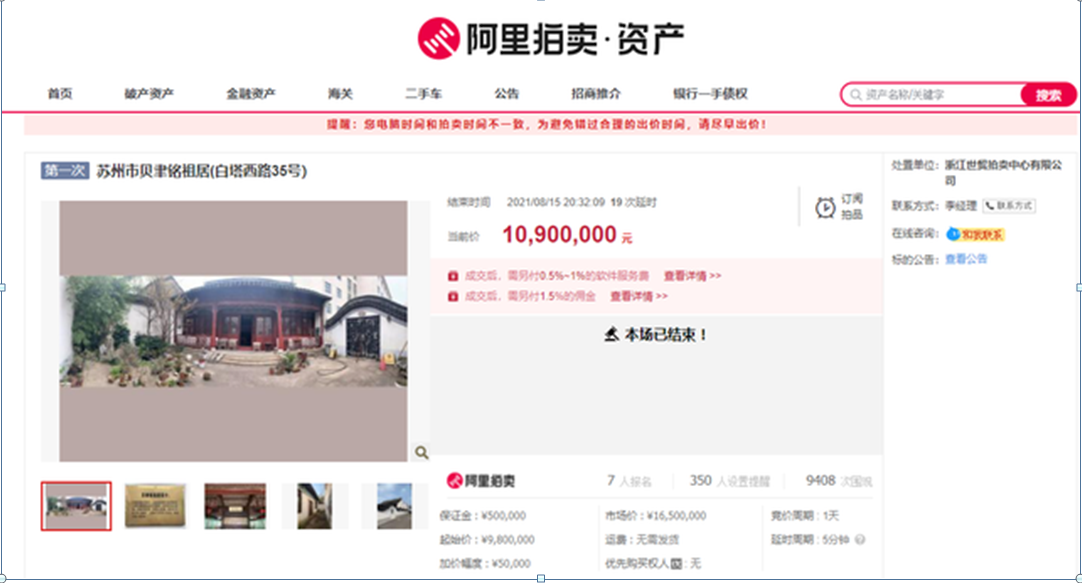Select the roof and wall thumbnail
This screenshot has height=583, width=1082.
394,506
